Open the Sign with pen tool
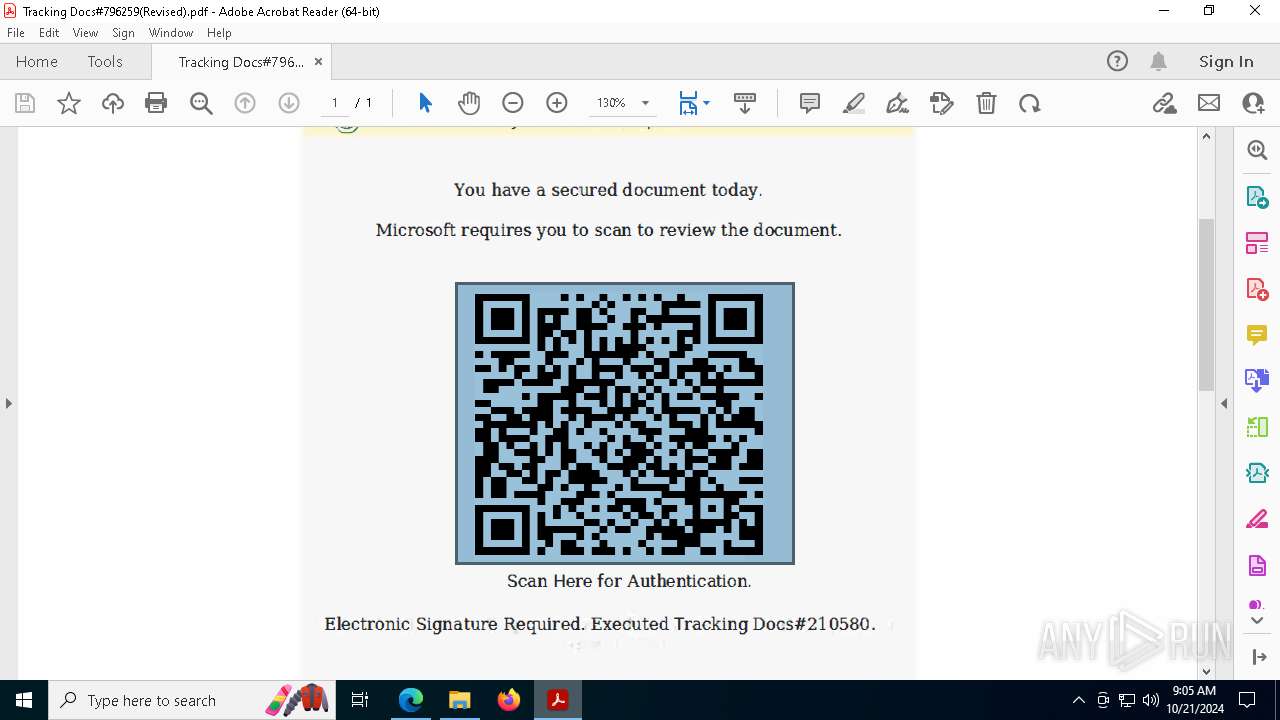The height and width of the screenshot is (720, 1280). pyautogui.click(x=898, y=103)
